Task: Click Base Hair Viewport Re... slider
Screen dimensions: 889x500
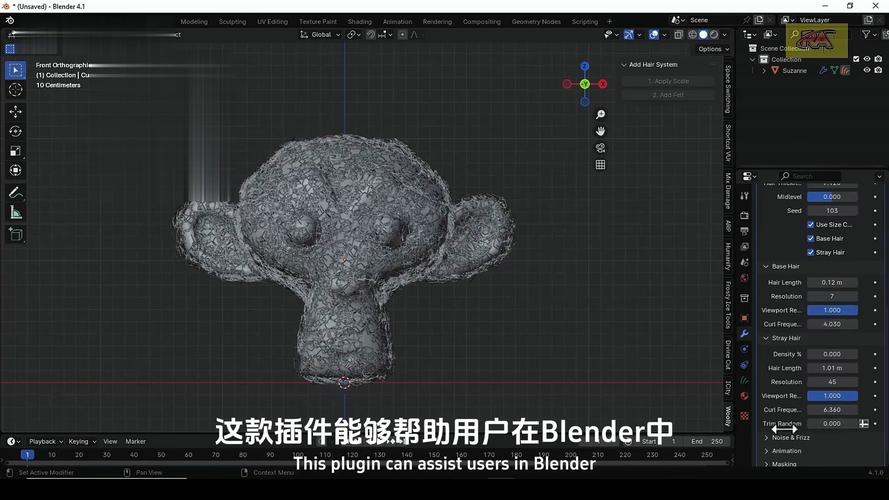Action: (832, 310)
